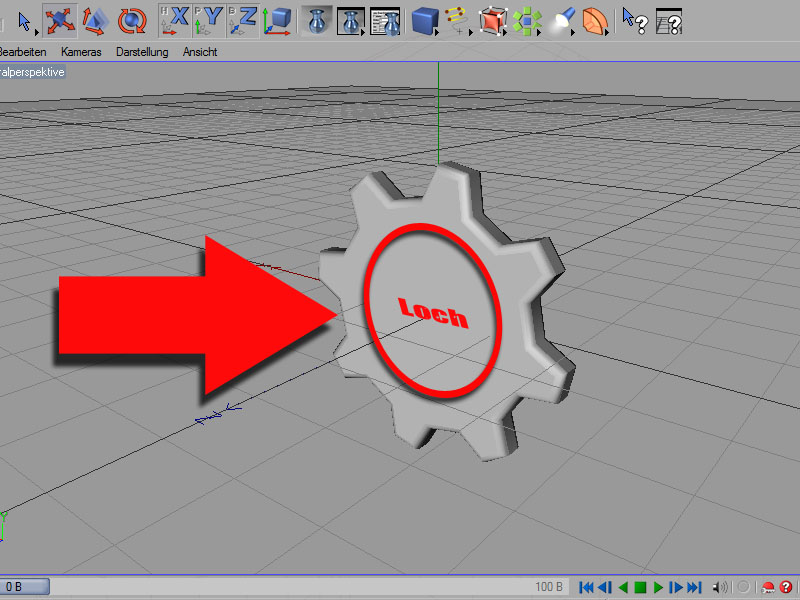Open the Ansicht menu

[200, 52]
